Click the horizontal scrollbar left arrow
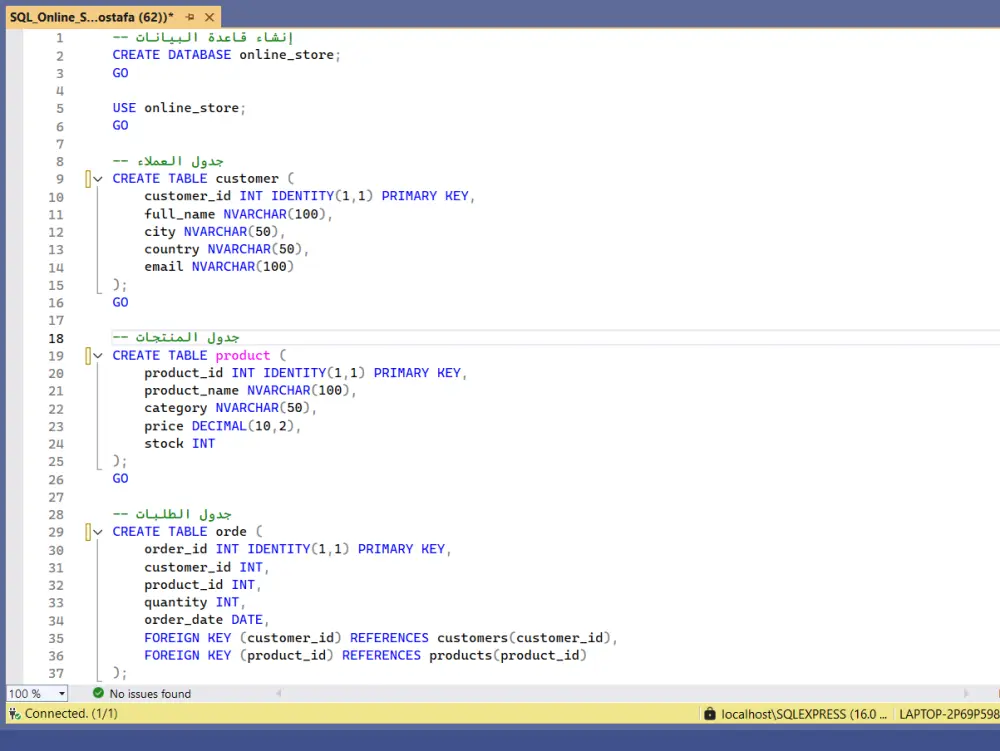1000x751 pixels. [278, 693]
